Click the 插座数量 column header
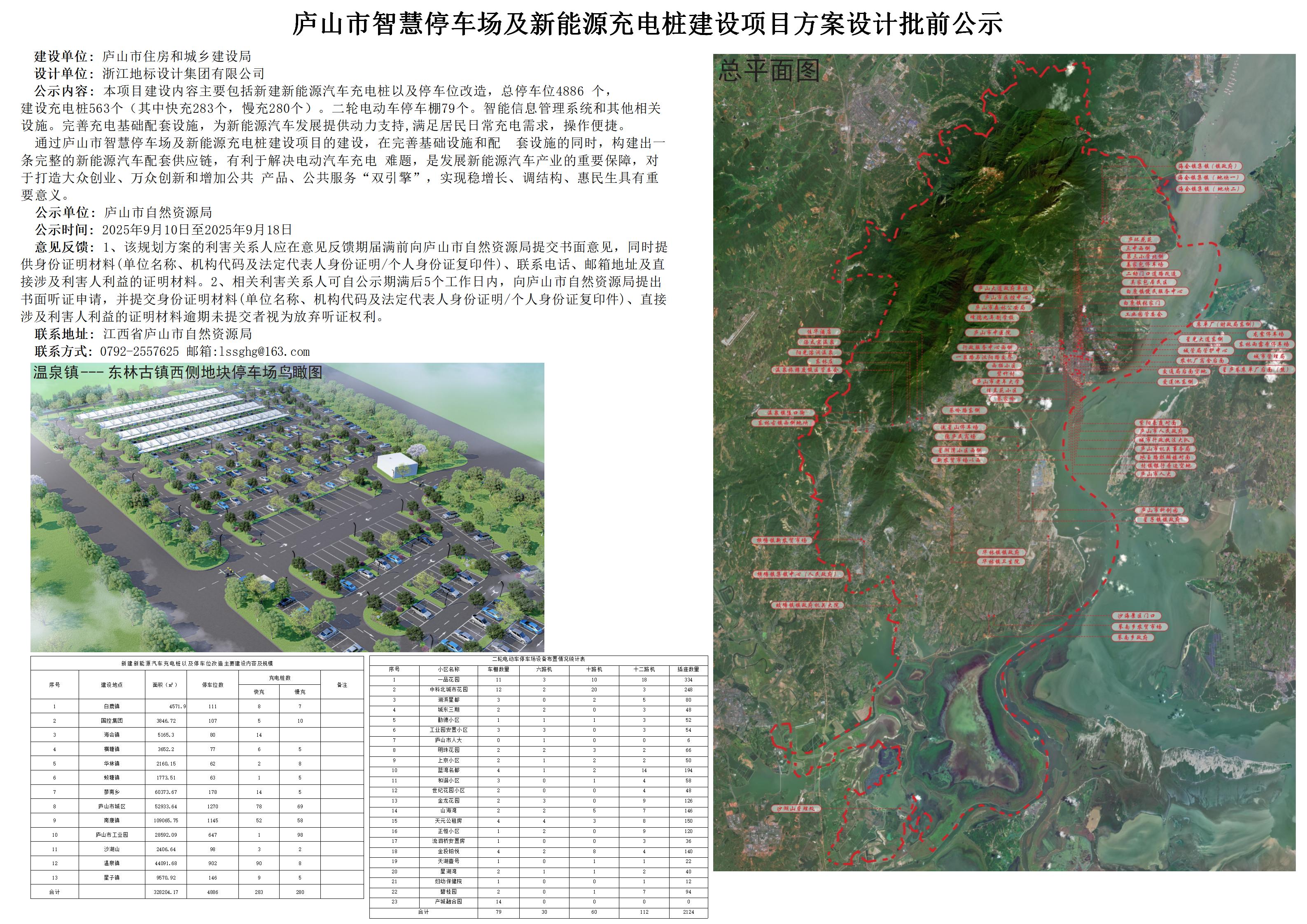This screenshot has height=924, width=1307. click(688, 670)
